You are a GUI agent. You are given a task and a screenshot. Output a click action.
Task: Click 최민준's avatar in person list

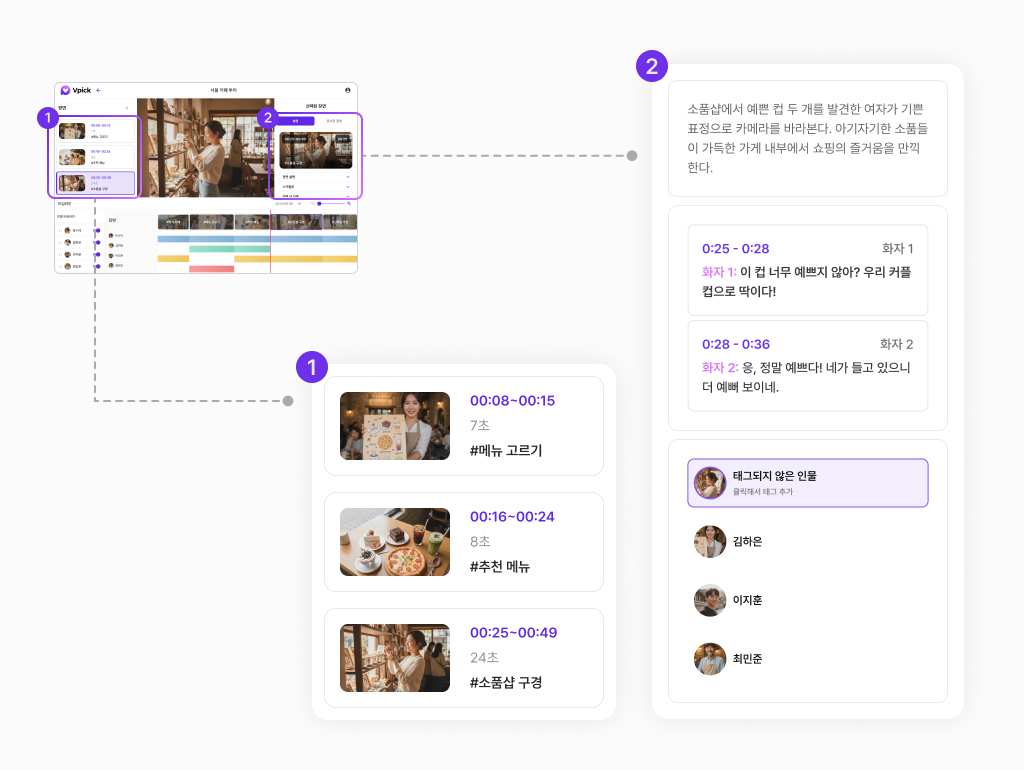pos(710,659)
